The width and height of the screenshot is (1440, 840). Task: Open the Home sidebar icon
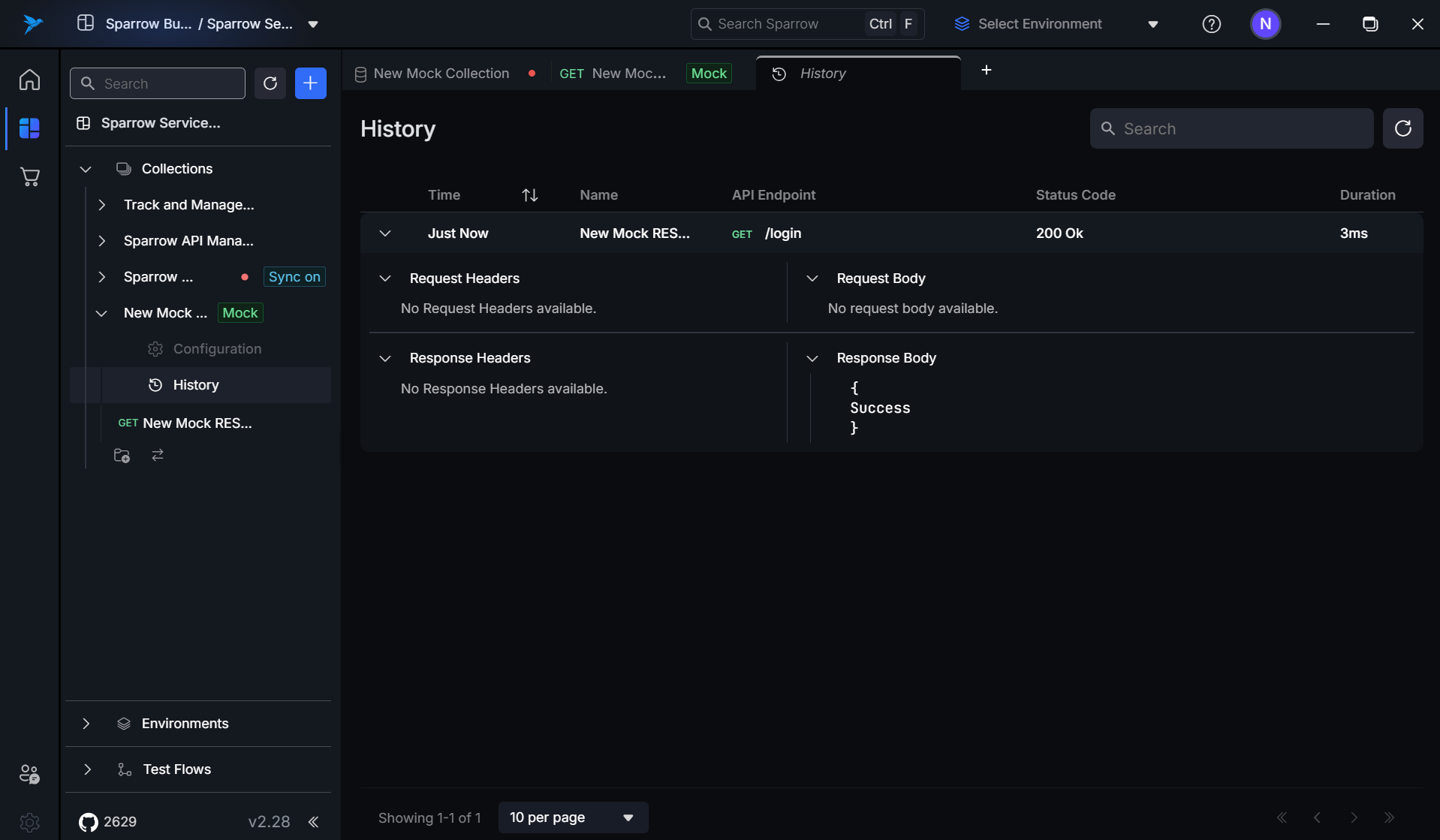point(30,80)
